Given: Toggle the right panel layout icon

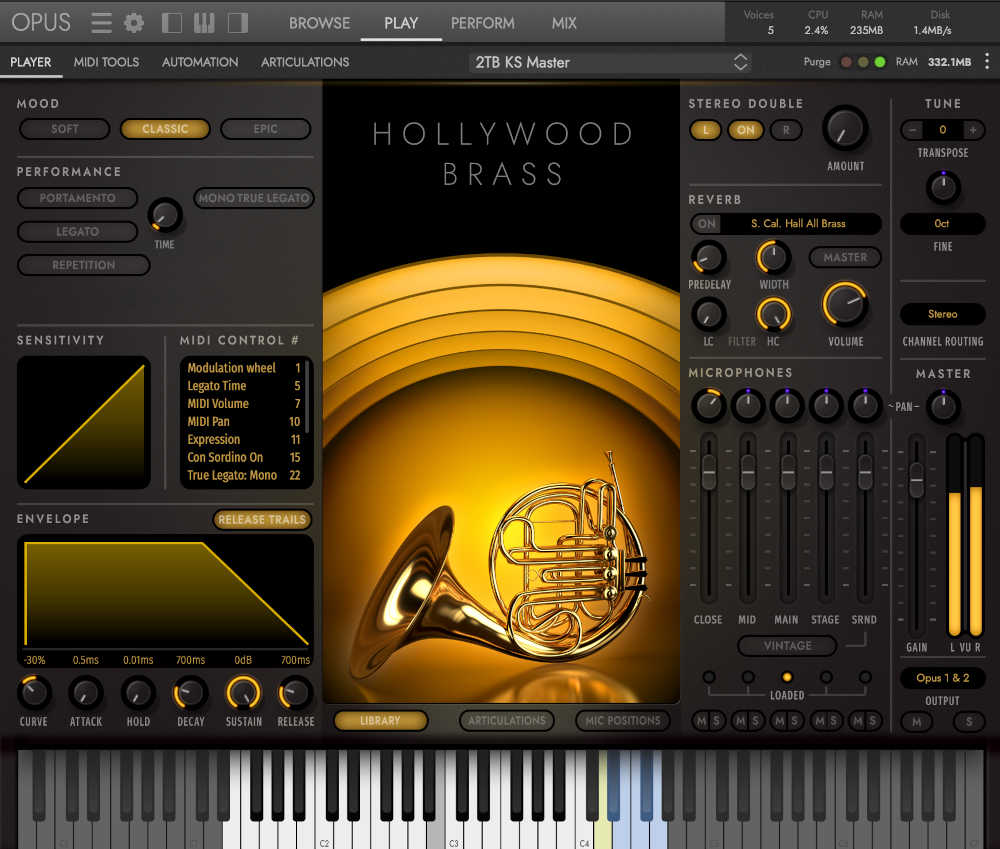Looking at the screenshot, I should pyautogui.click(x=236, y=22).
